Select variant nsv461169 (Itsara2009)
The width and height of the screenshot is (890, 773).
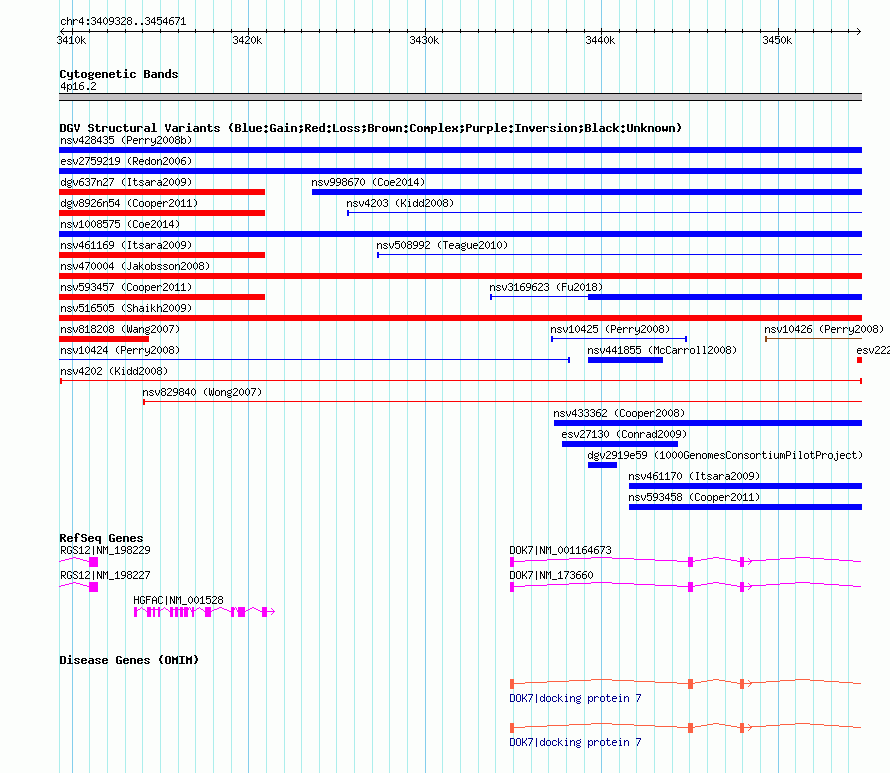pyautogui.click(x=162, y=255)
